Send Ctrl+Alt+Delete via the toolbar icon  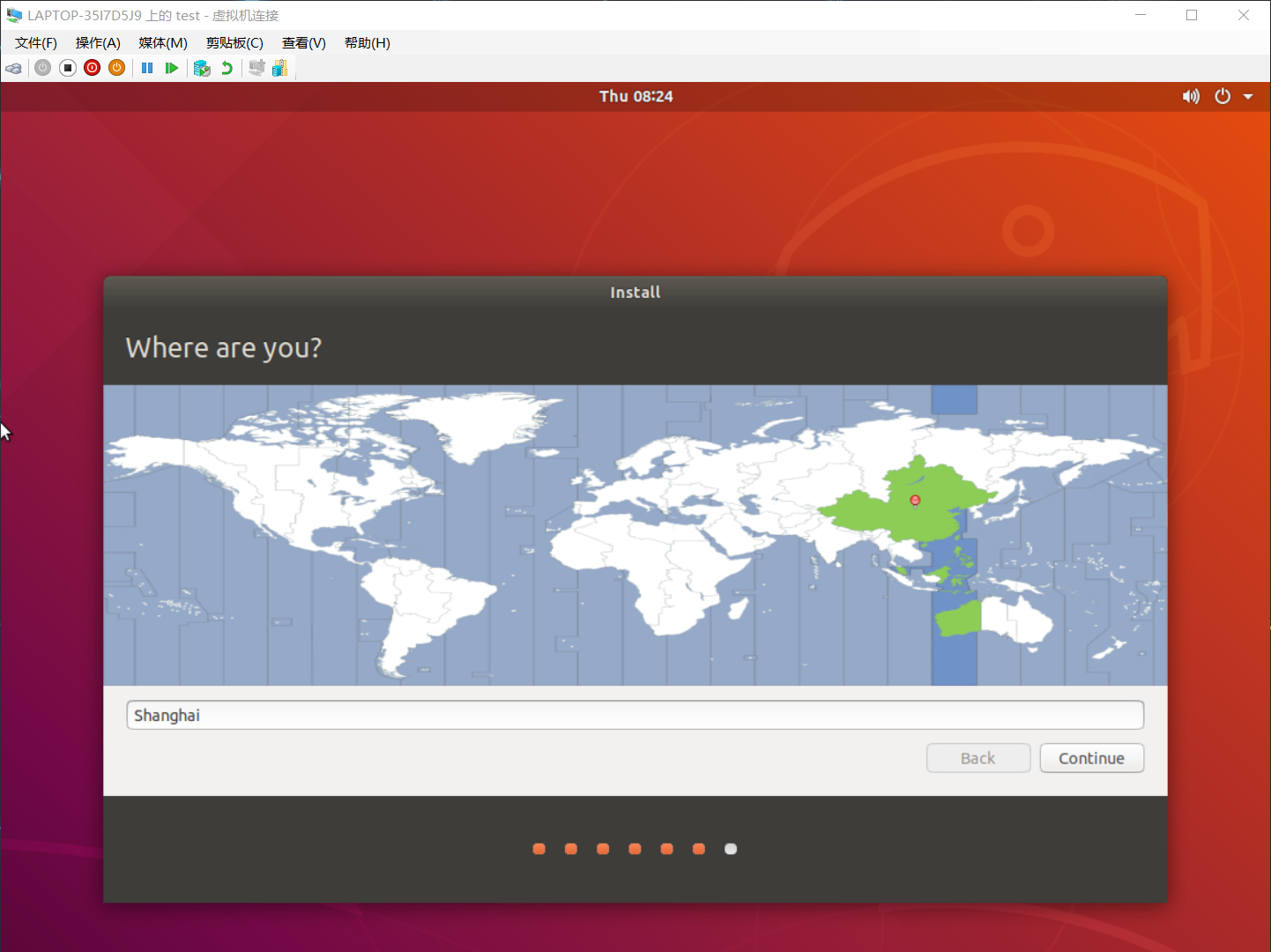click(14, 68)
